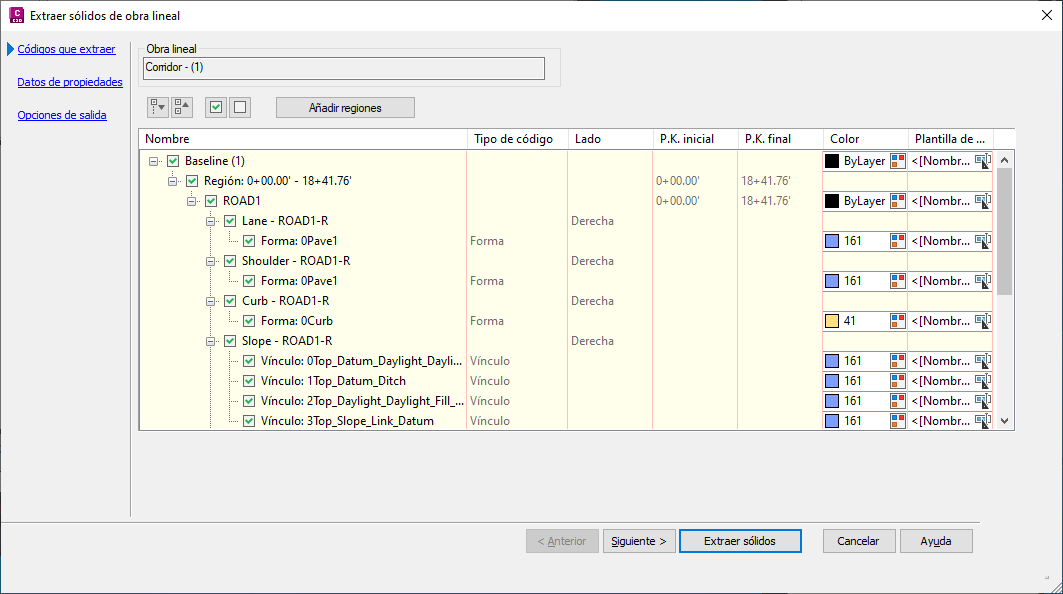Collapse the Curb - ROAD1-R node
This screenshot has height=594, width=1063.
(211, 301)
